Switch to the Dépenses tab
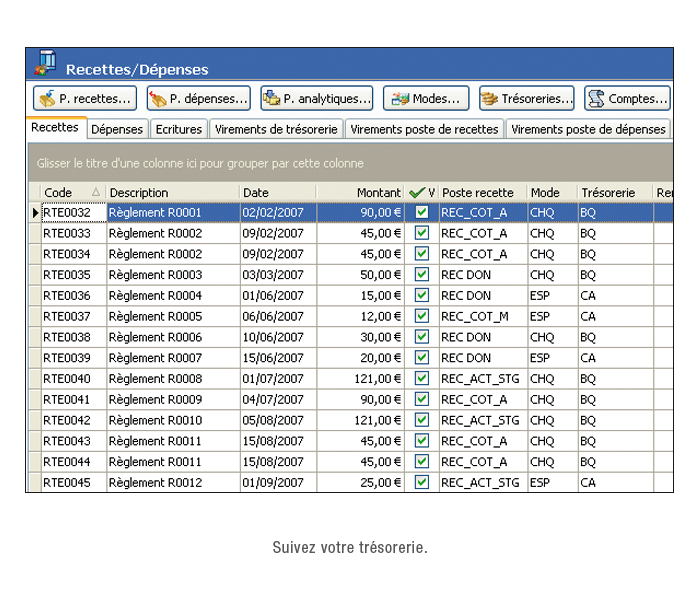The width and height of the screenshot is (700, 600). pos(117,129)
